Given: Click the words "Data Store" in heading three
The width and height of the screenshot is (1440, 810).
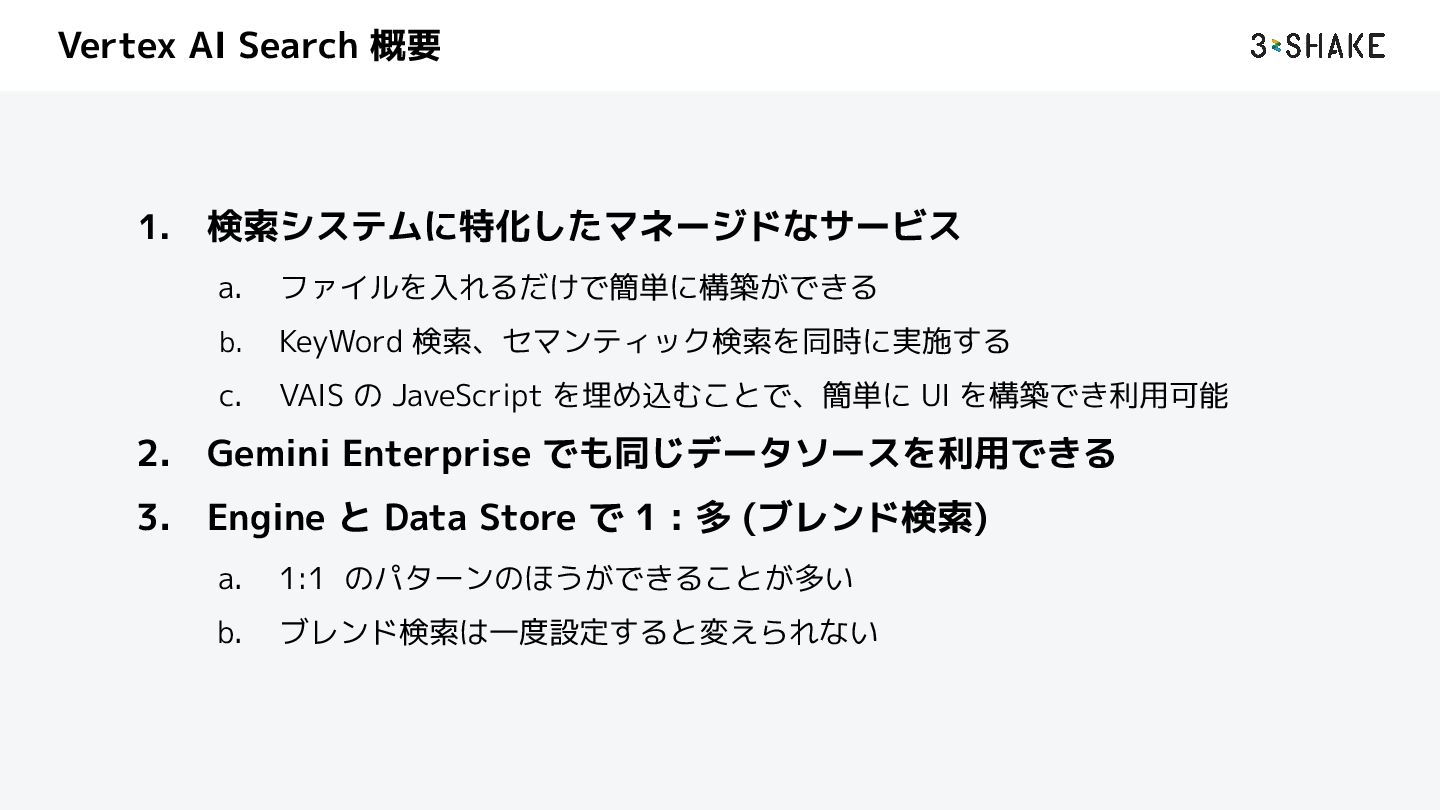Looking at the screenshot, I should click(x=479, y=517).
